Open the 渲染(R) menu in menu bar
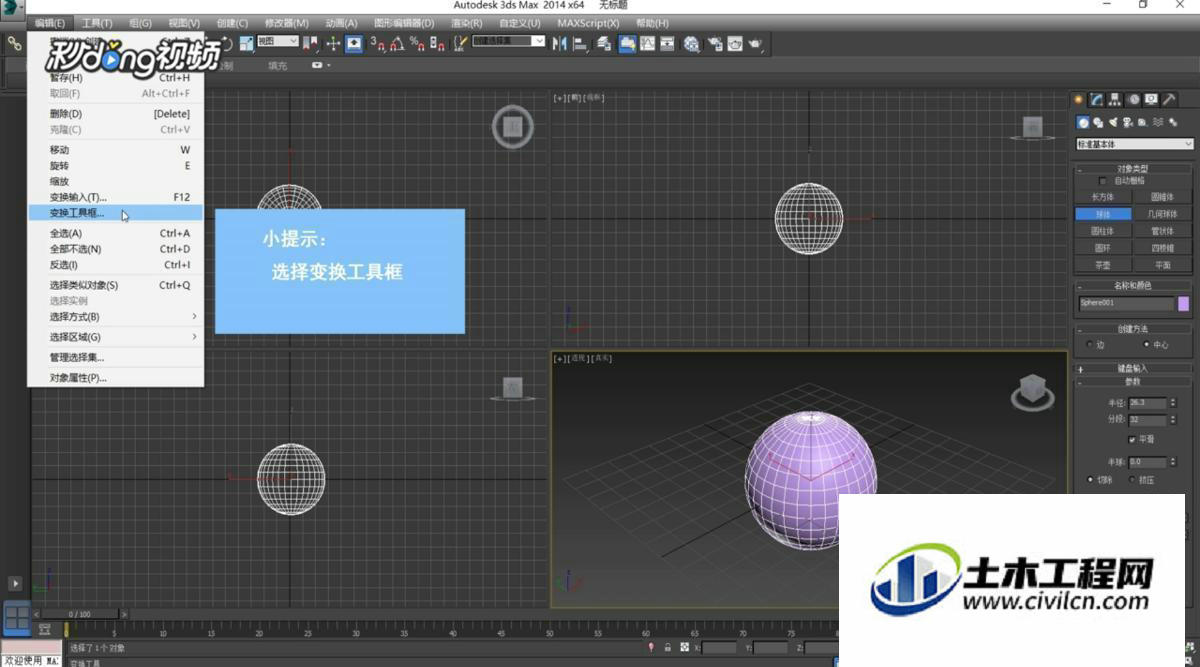 click(x=467, y=22)
